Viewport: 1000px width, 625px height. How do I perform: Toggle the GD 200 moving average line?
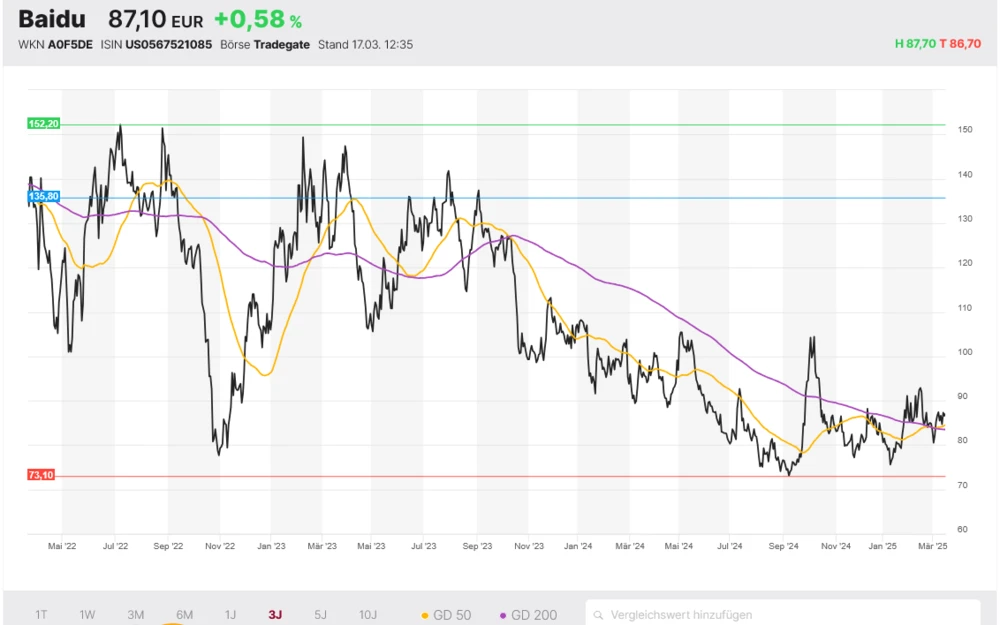pos(528,615)
